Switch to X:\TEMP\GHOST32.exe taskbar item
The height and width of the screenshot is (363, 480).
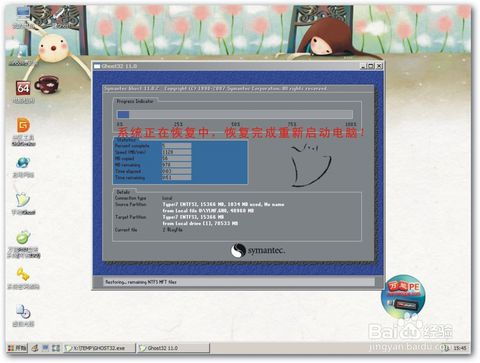point(99,348)
